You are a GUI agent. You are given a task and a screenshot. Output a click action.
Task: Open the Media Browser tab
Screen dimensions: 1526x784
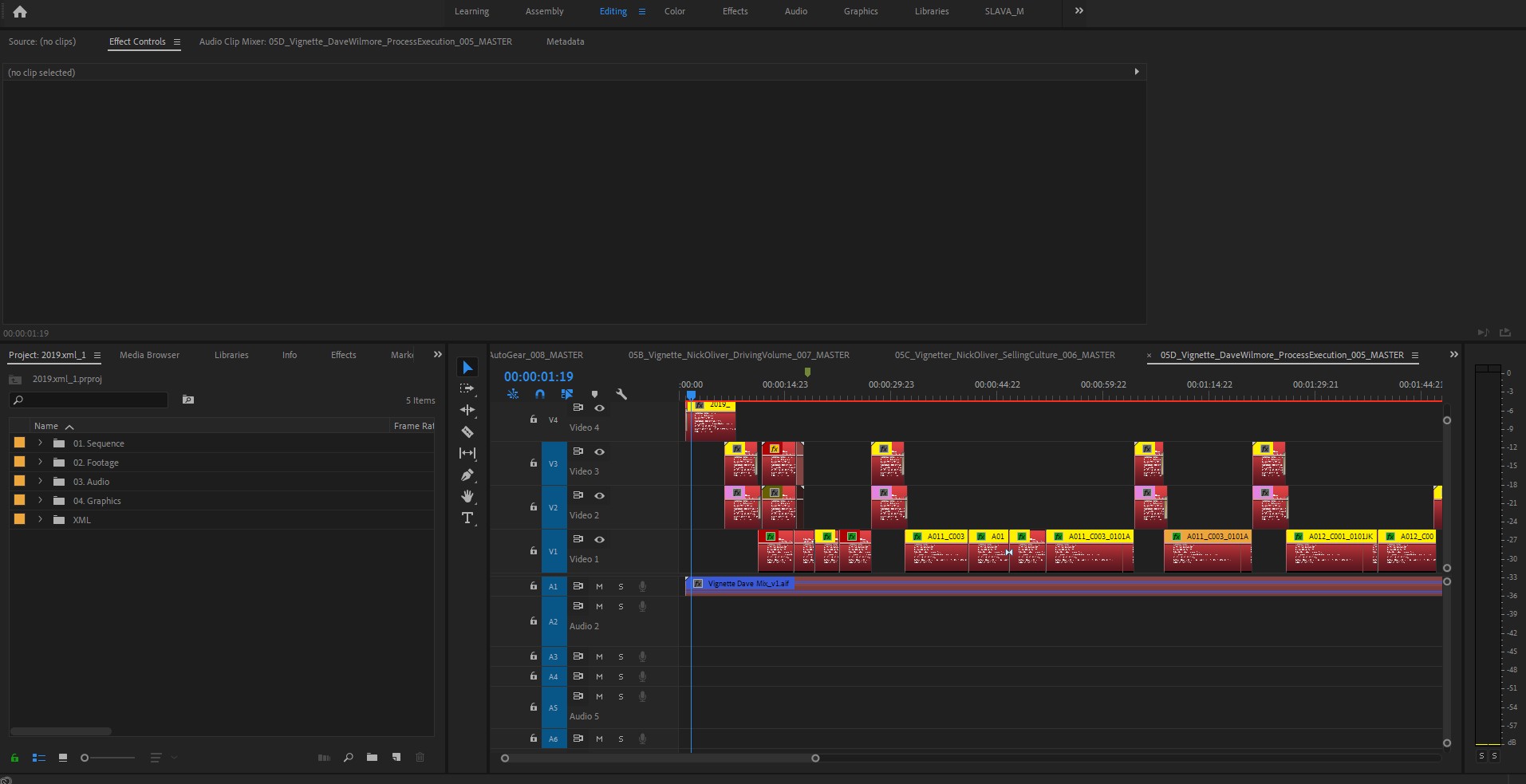(149, 355)
